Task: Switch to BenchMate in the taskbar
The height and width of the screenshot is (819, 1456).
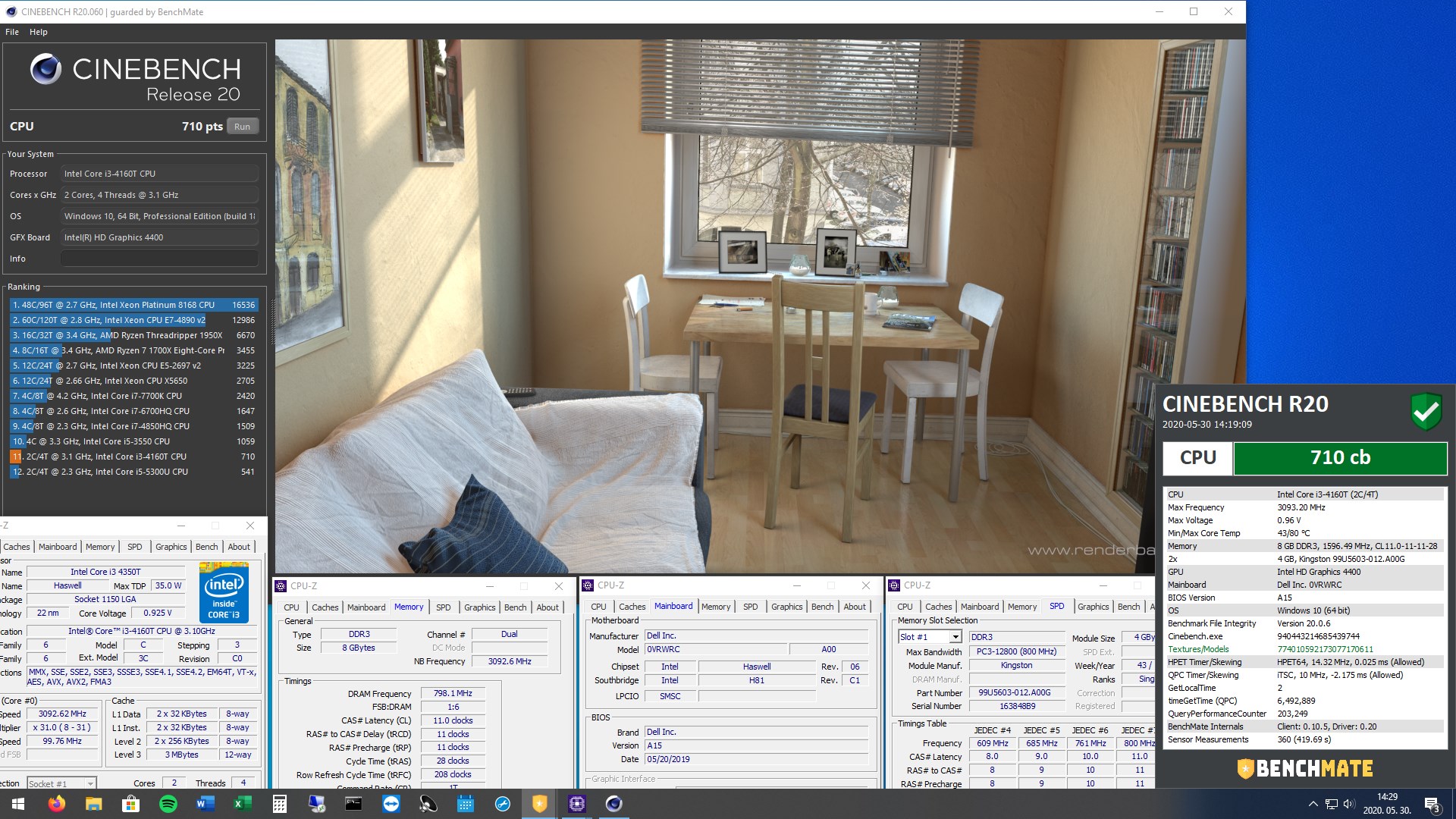Action: click(539, 804)
